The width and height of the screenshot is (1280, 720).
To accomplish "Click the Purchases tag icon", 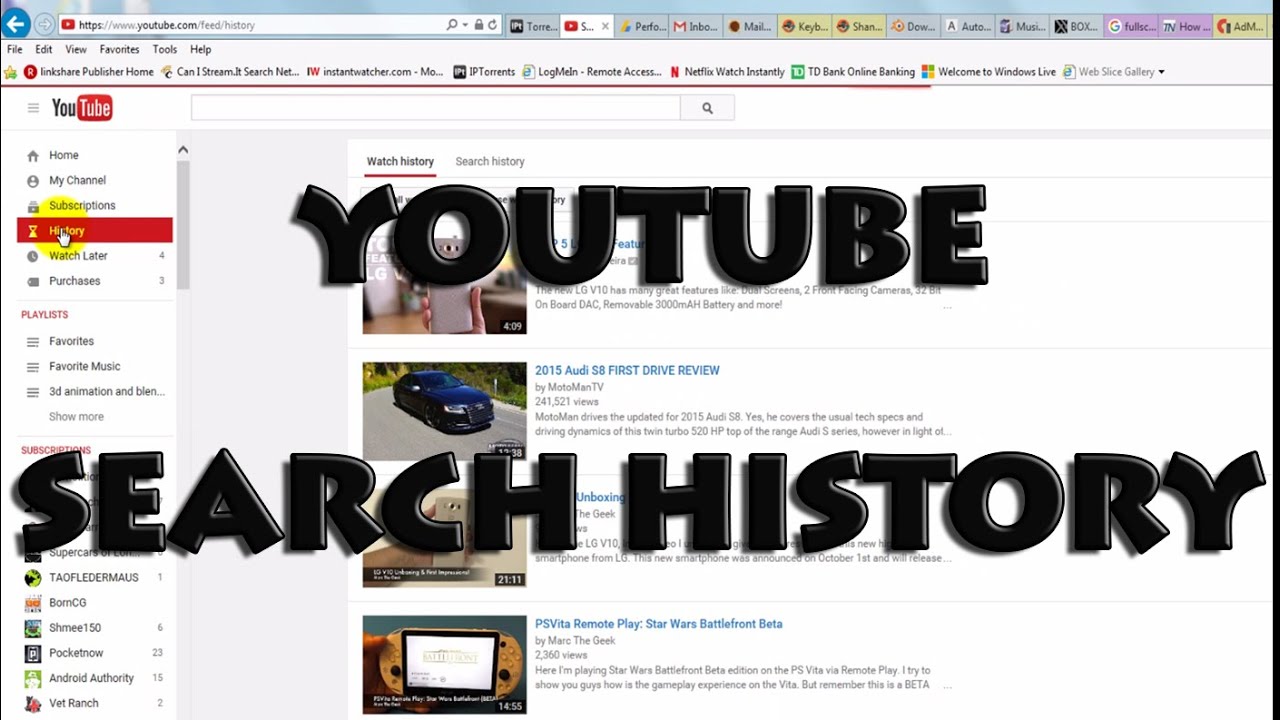I will click(33, 281).
